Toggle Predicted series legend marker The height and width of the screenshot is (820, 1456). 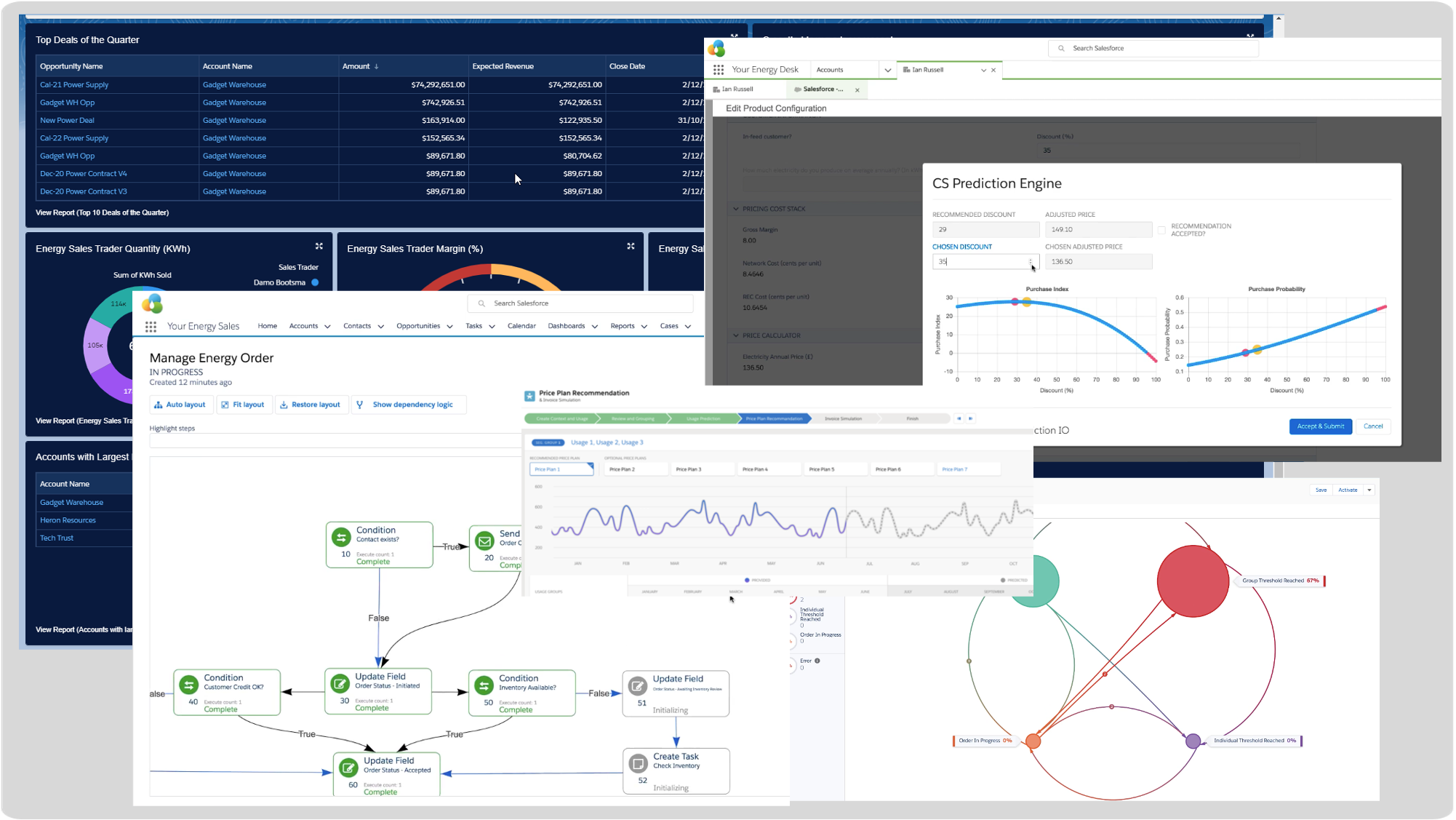(x=1003, y=580)
